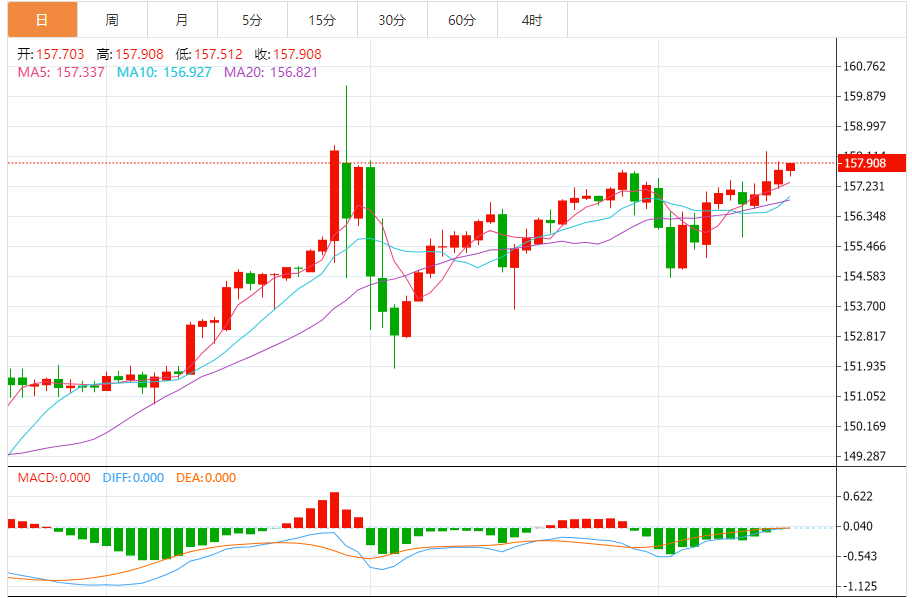Open the 30分 chart tab
Viewport: 912px width, 598px height.
tap(392, 20)
